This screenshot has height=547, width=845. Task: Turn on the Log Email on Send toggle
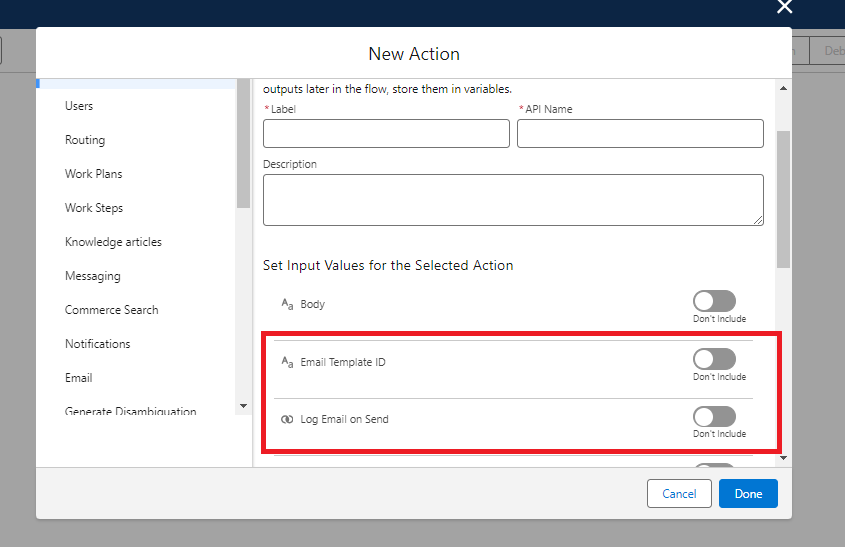click(714, 416)
